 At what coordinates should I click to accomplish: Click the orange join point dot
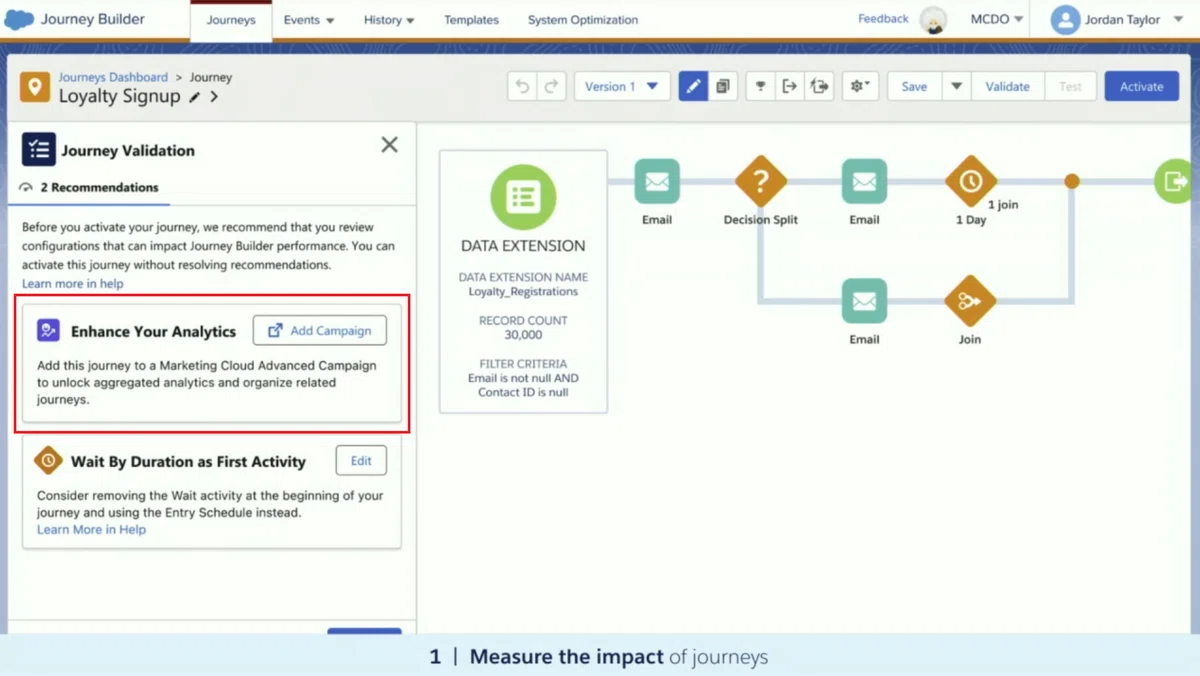click(x=1072, y=181)
